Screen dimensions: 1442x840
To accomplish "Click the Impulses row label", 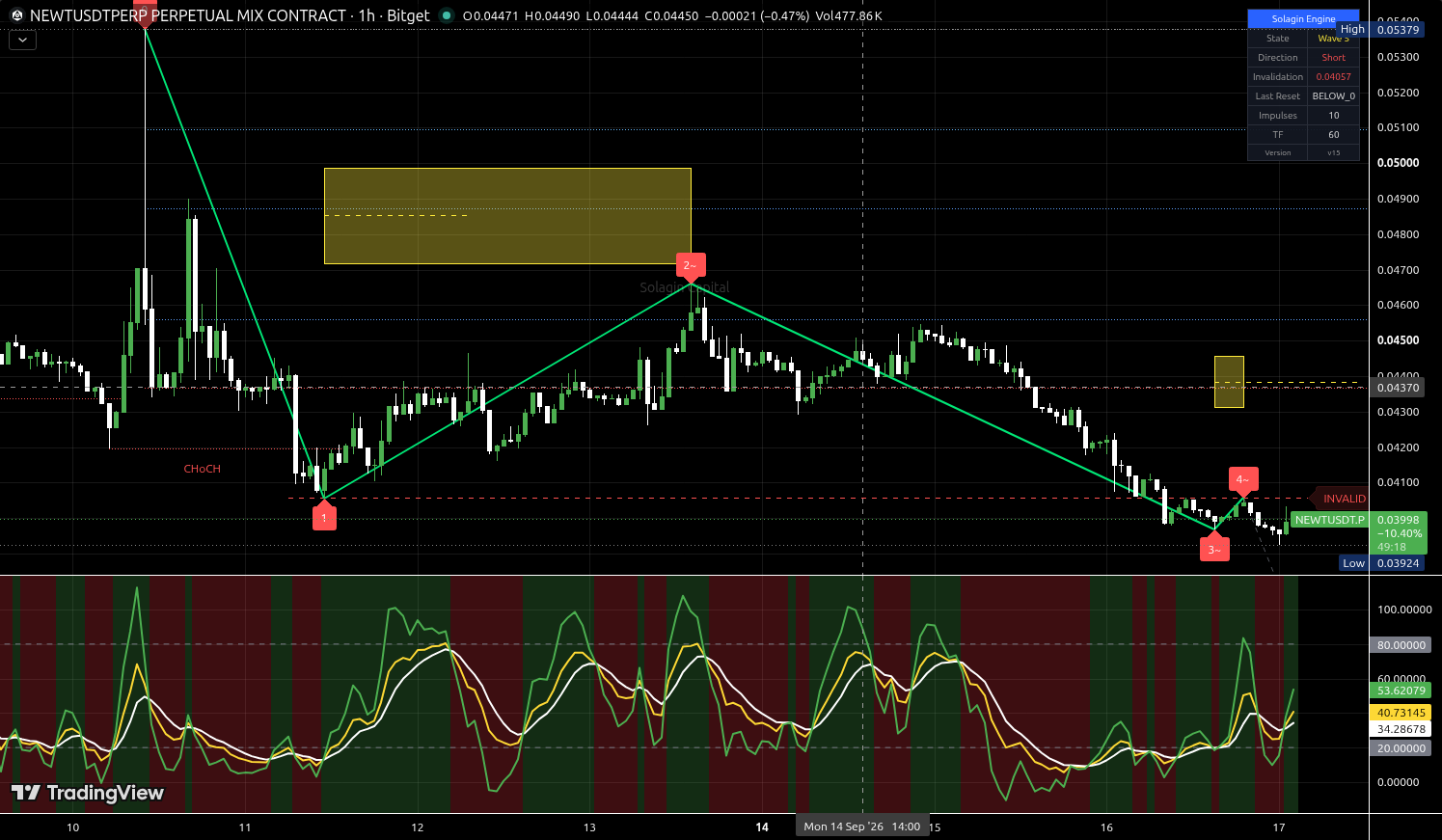I will (x=1277, y=116).
